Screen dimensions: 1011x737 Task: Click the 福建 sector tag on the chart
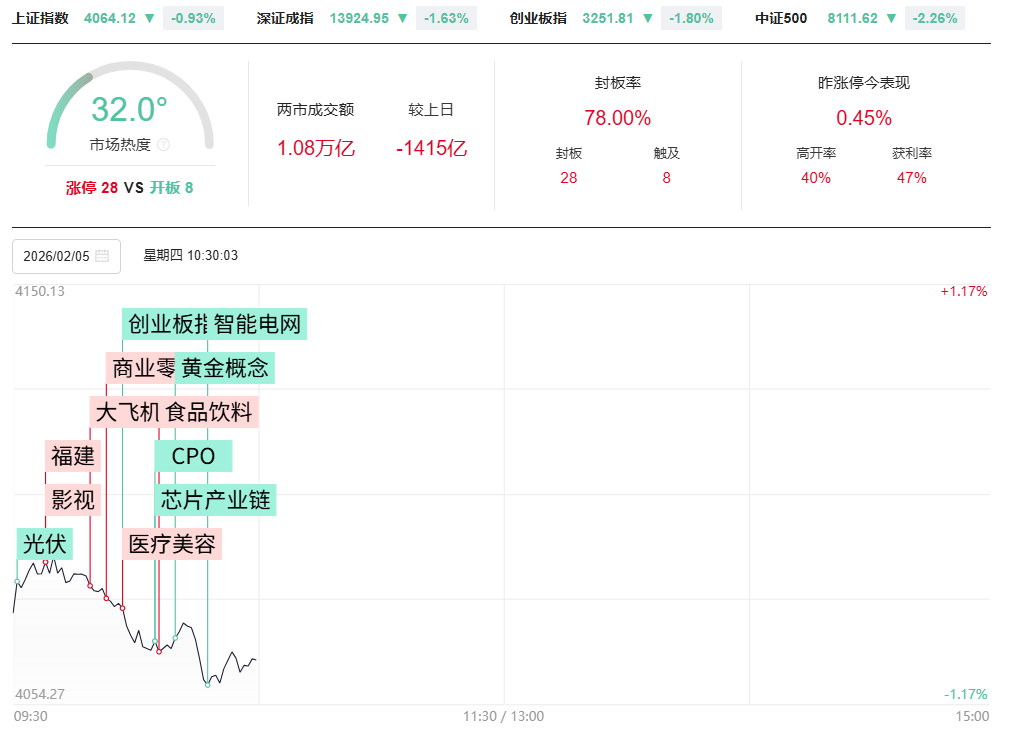coord(73,456)
